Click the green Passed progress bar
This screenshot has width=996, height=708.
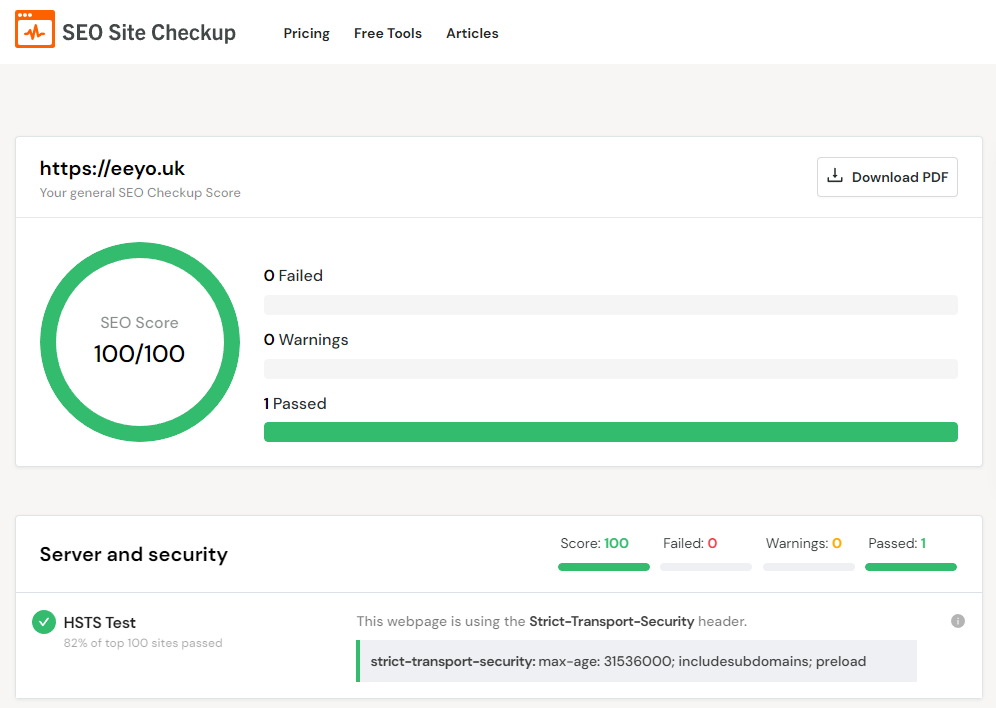pyautogui.click(x=610, y=431)
